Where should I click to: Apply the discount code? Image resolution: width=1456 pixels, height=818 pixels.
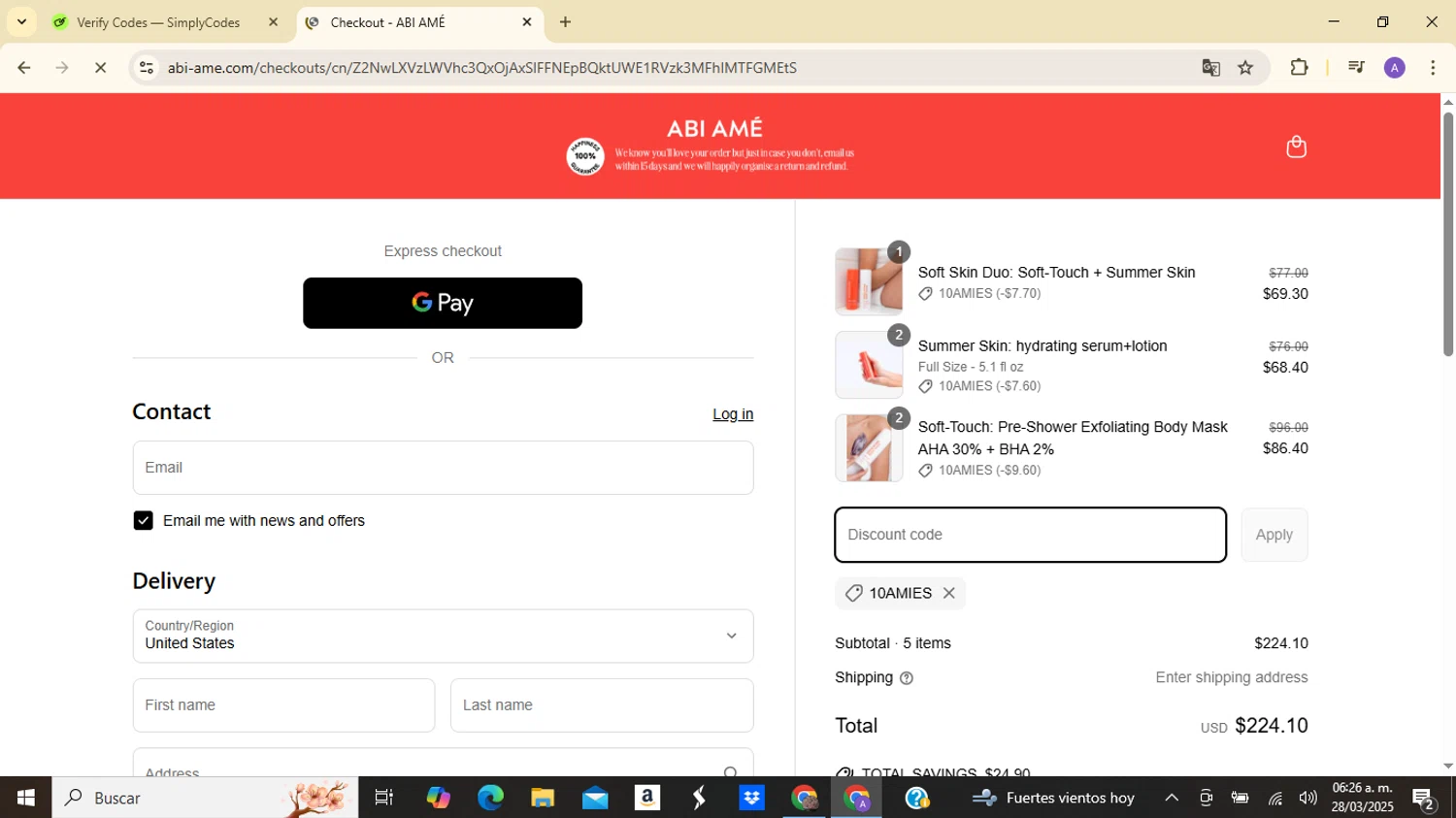pyautogui.click(x=1274, y=535)
